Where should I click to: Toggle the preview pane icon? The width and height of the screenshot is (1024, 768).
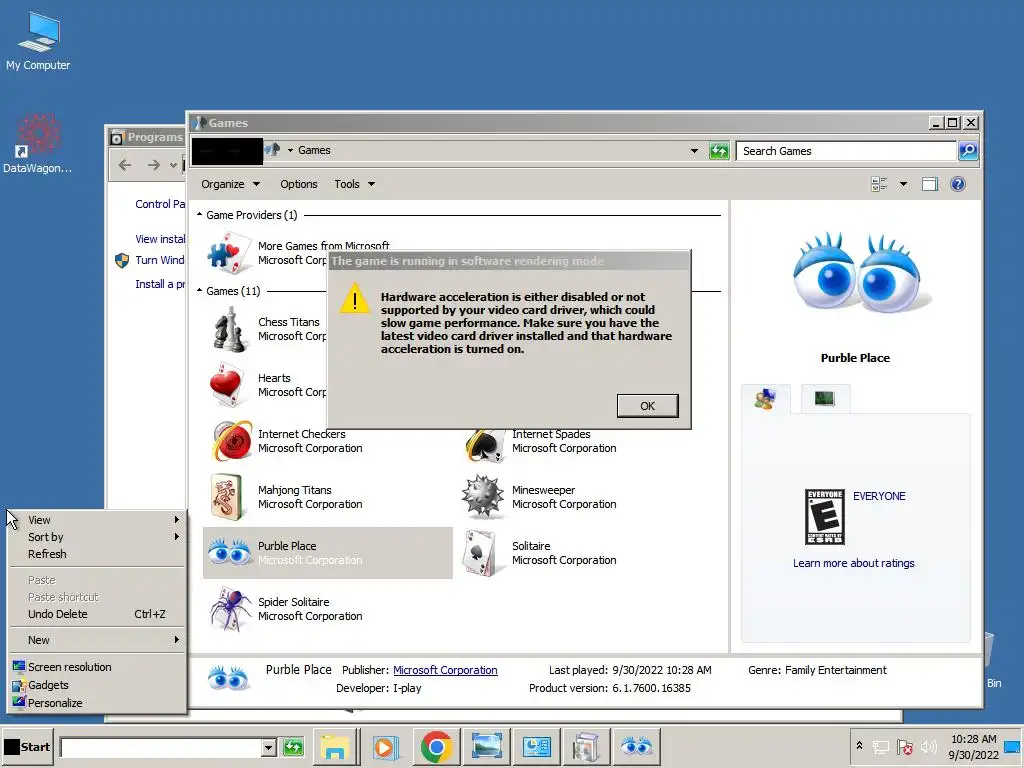click(x=930, y=184)
